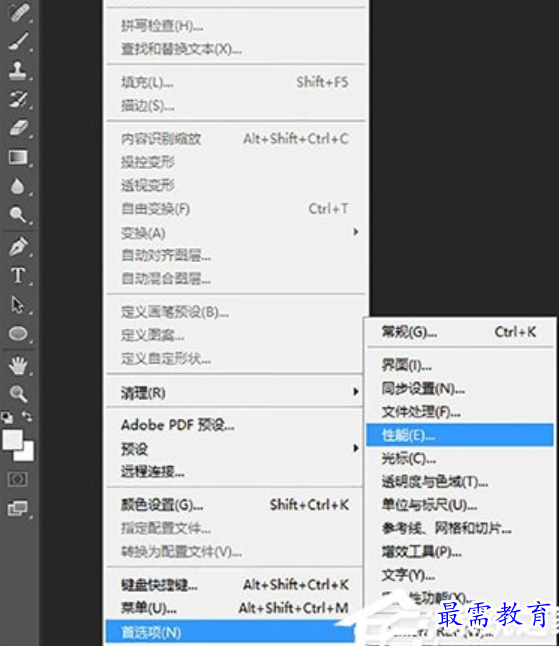Screen dimensions: 559x646
Task: Choose 描边(S) menu entry
Action: [236, 106]
